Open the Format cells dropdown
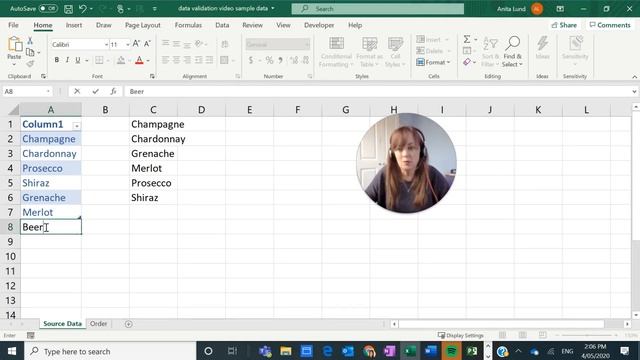This screenshot has height=360, width=640. click(433, 62)
